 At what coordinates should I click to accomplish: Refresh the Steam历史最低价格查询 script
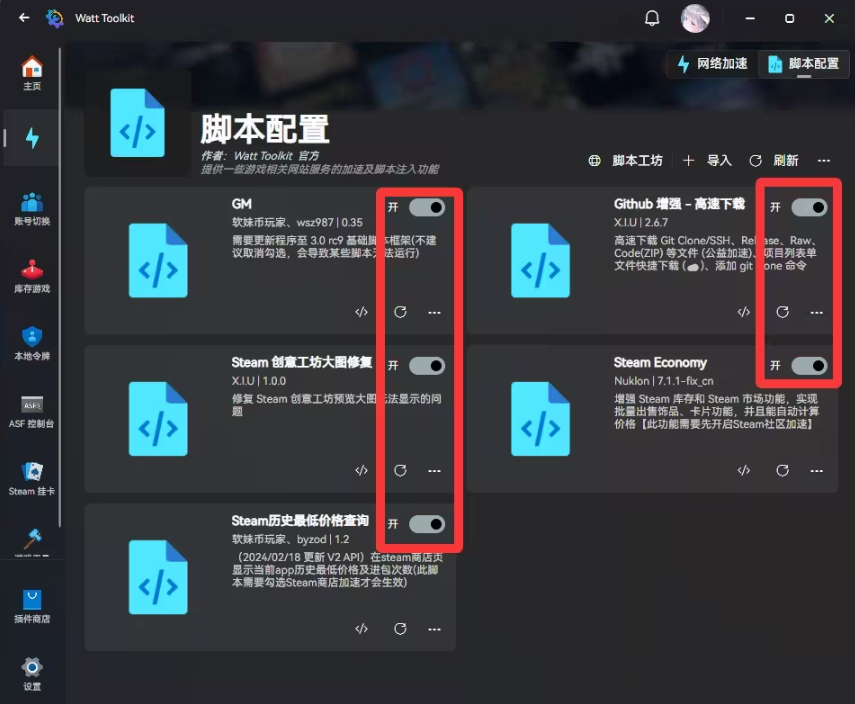400,629
